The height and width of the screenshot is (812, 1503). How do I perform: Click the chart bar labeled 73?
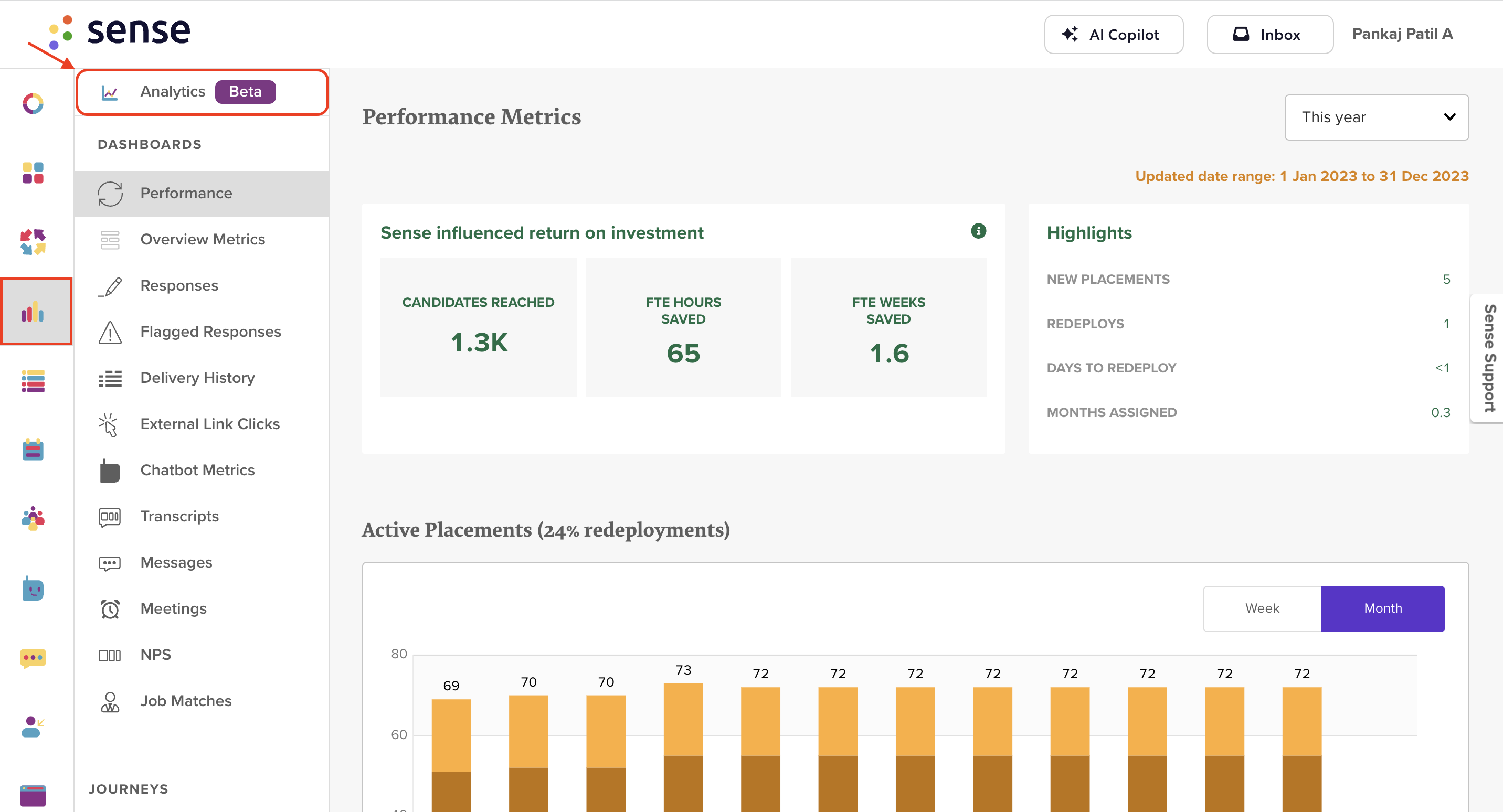point(683,747)
